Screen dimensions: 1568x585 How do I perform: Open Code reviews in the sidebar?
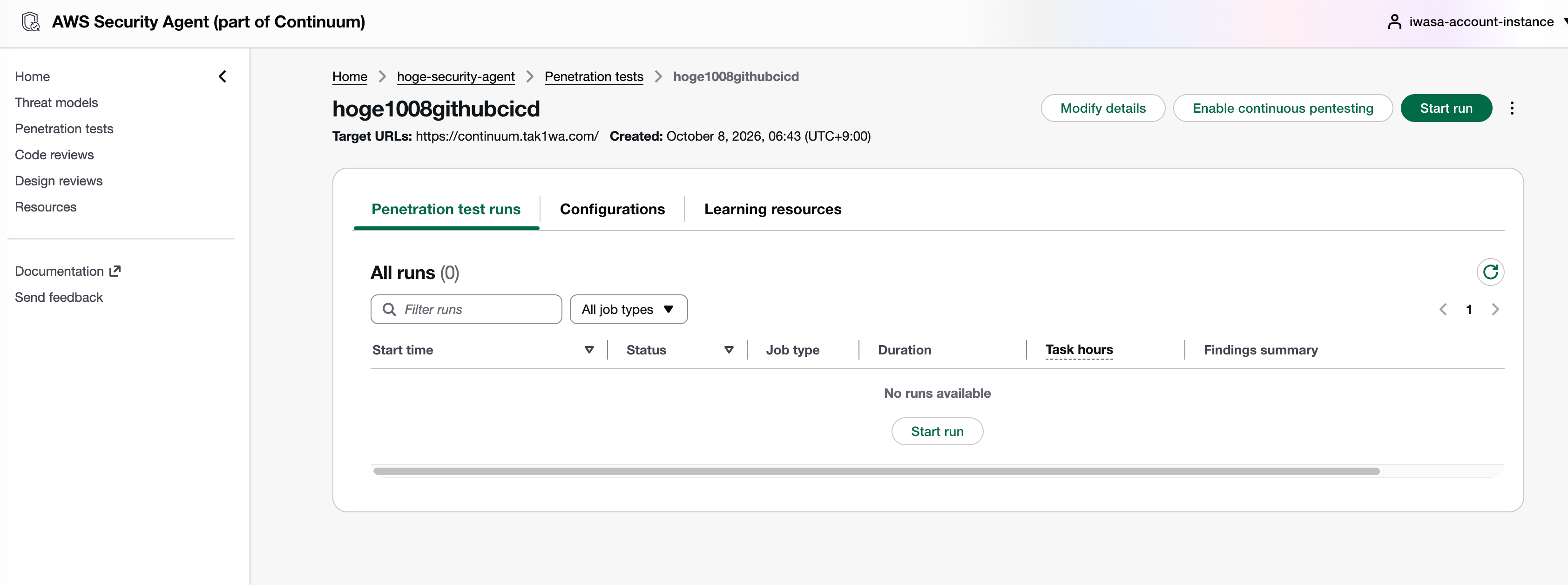point(54,155)
